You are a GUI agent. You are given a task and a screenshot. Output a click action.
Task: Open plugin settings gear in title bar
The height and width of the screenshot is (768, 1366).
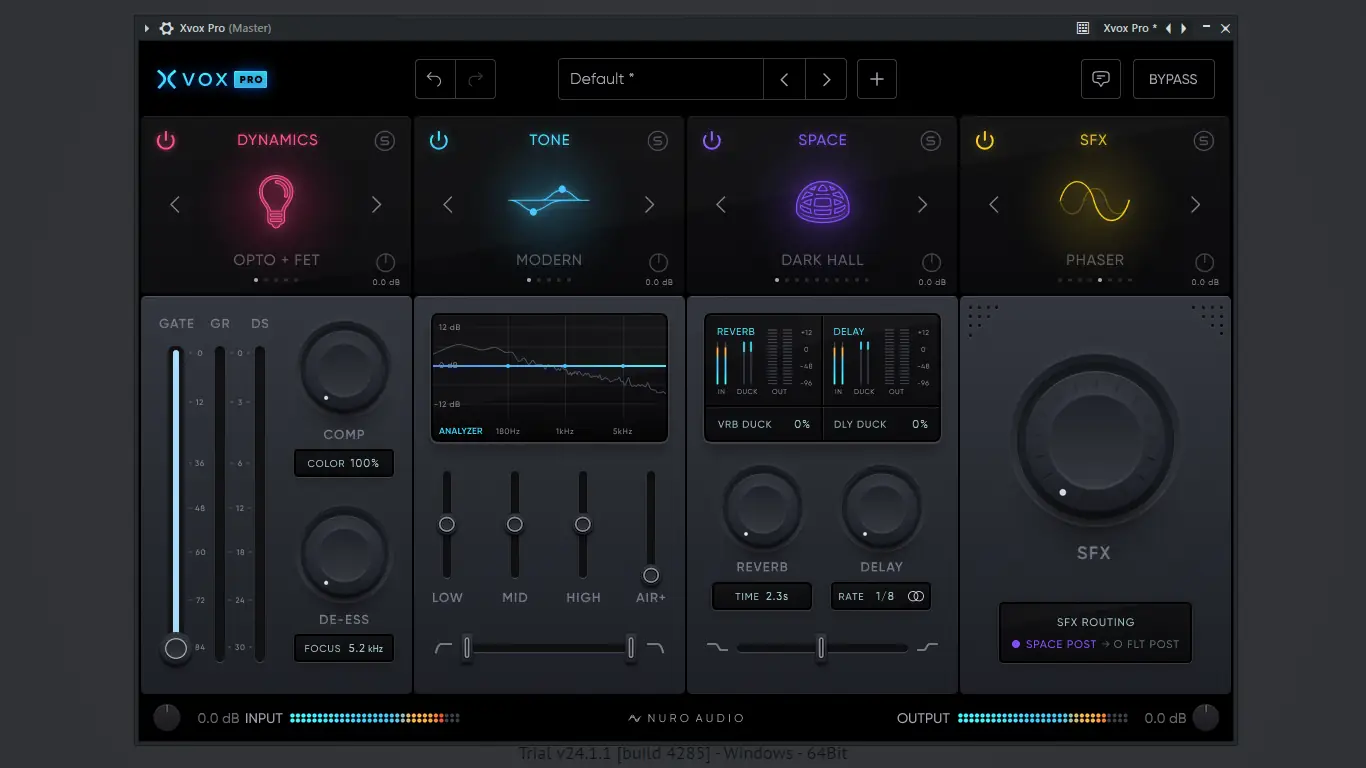point(166,28)
